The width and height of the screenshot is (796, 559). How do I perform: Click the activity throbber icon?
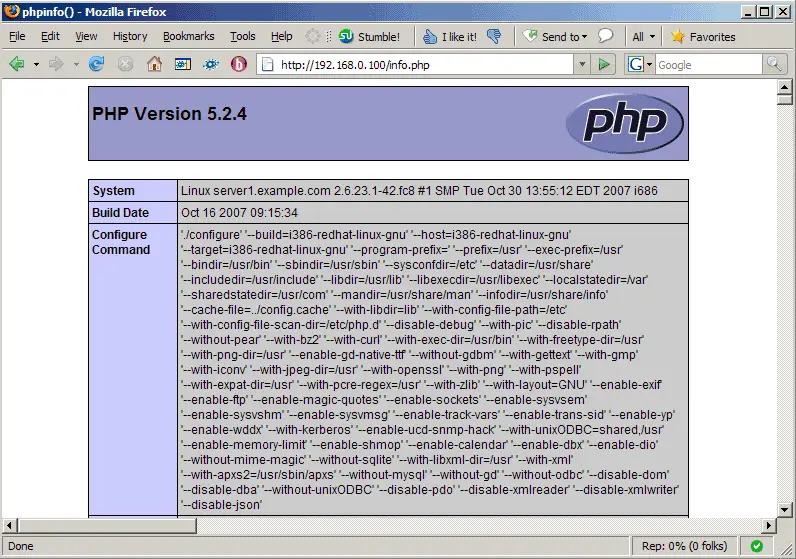(313, 36)
